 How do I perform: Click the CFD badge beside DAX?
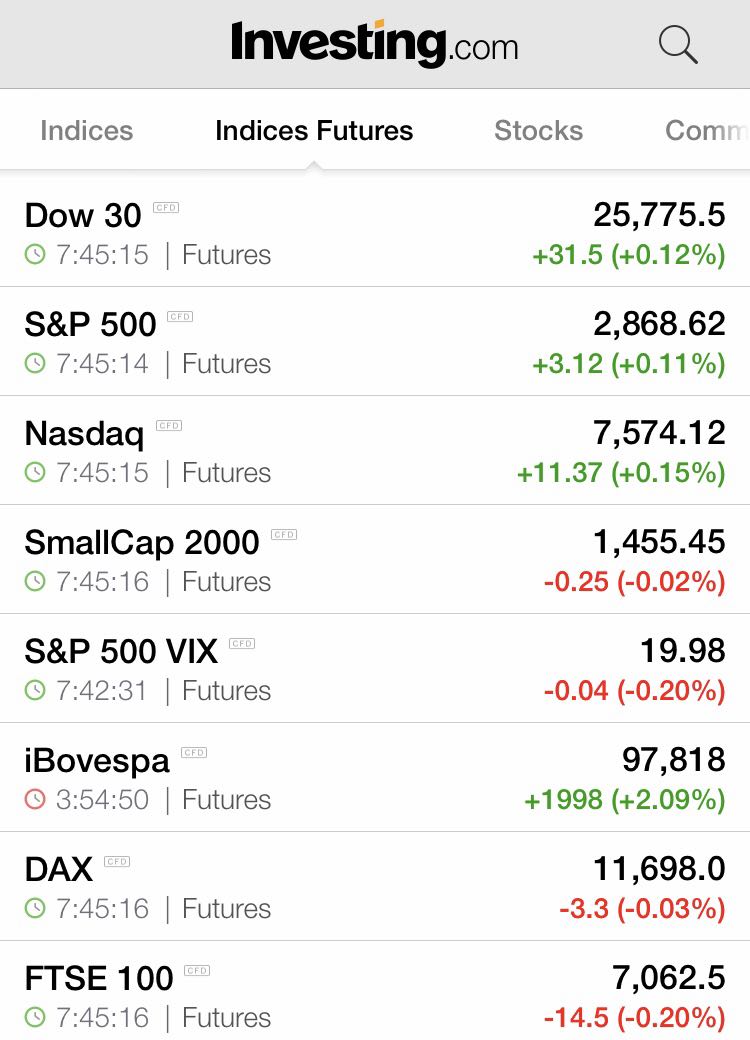117,862
